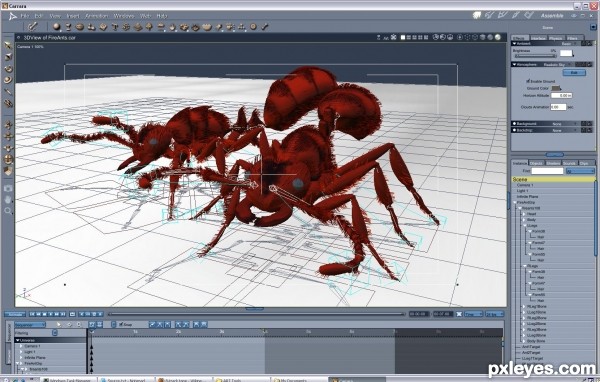Switch to the Sounds tab
The image size is (600, 382).
pyautogui.click(x=569, y=163)
